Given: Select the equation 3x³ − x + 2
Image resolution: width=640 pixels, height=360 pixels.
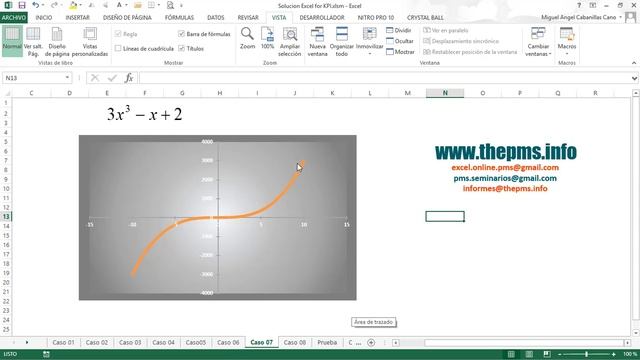Looking at the screenshot, I should (144, 113).
